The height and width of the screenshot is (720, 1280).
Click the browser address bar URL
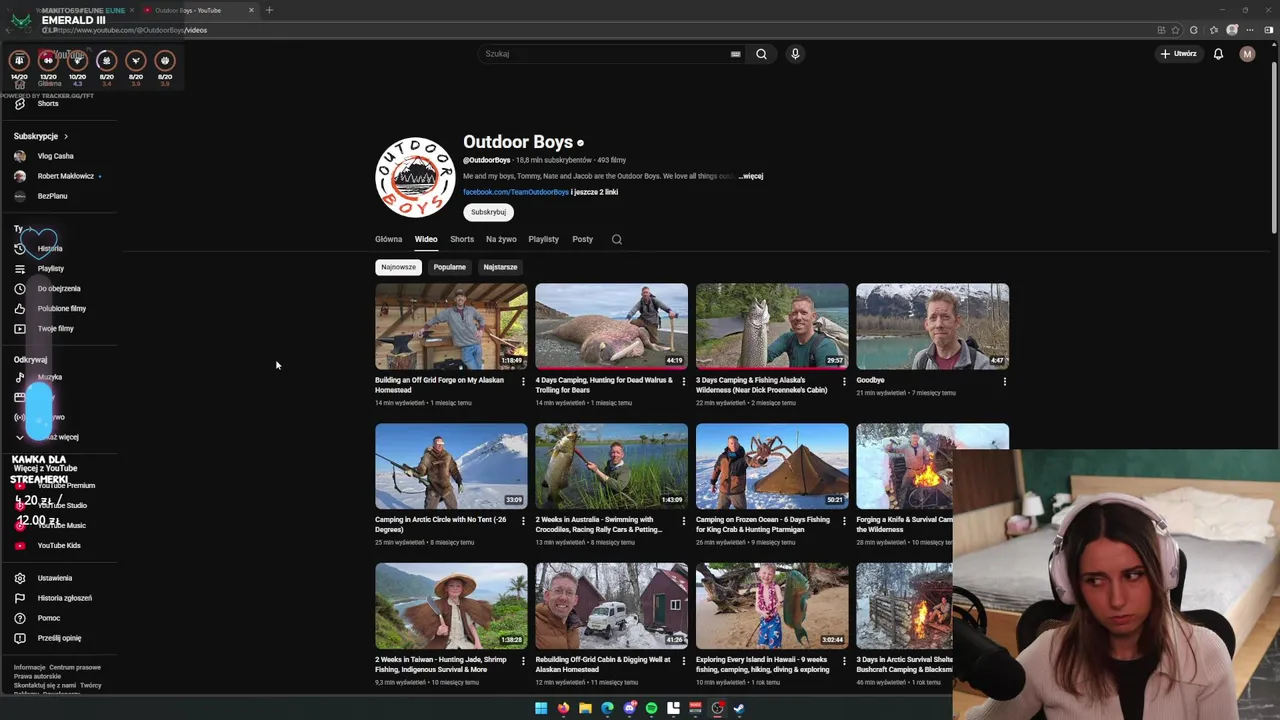(x=130, y=30)
